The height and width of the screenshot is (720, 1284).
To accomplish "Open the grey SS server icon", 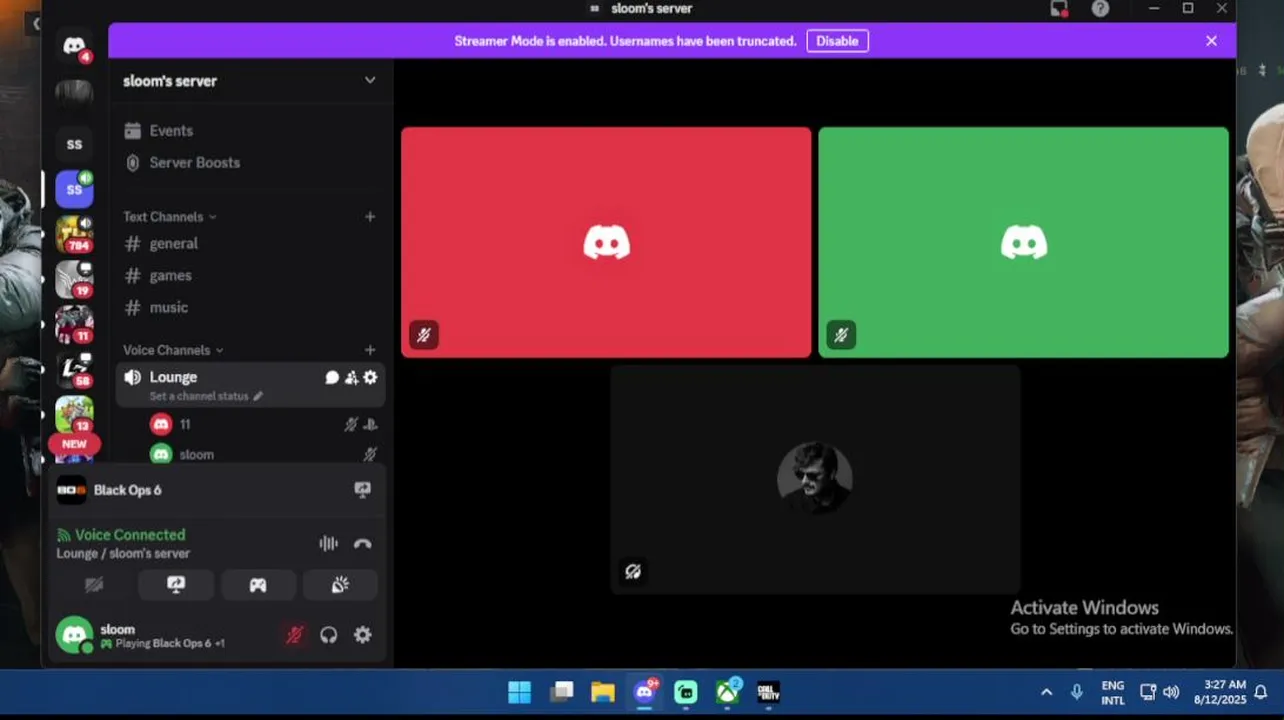I will [74, 144].
